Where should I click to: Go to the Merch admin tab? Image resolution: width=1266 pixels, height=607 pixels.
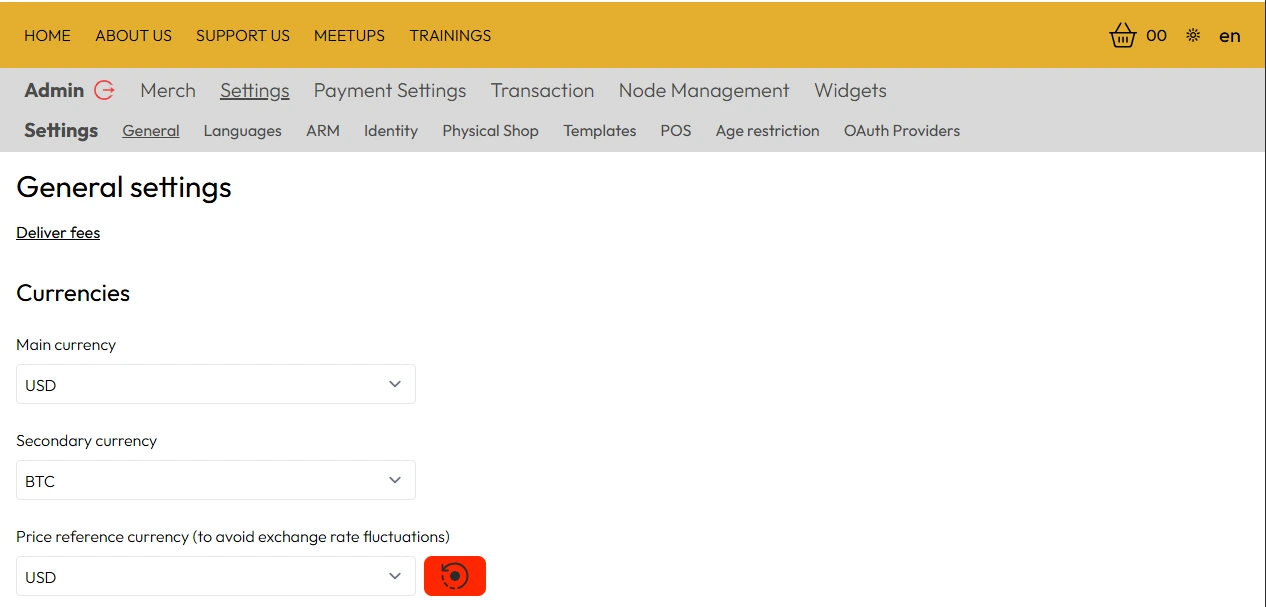click(x=168, y=91)
